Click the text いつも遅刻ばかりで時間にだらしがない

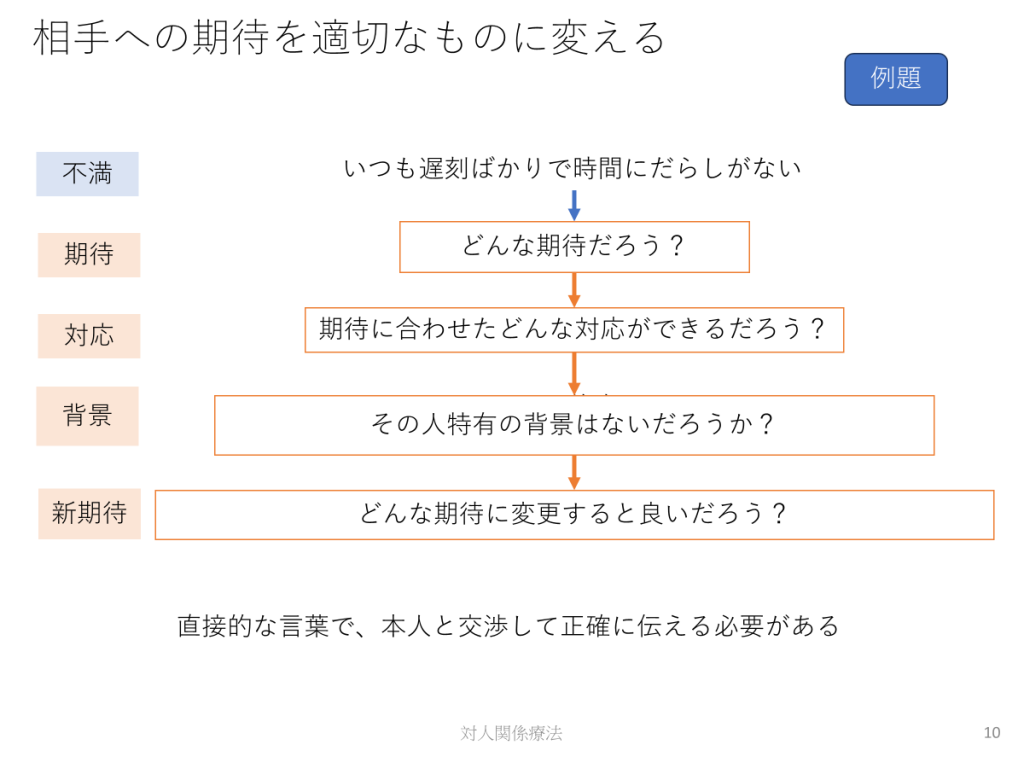click(x=573, y=168)
